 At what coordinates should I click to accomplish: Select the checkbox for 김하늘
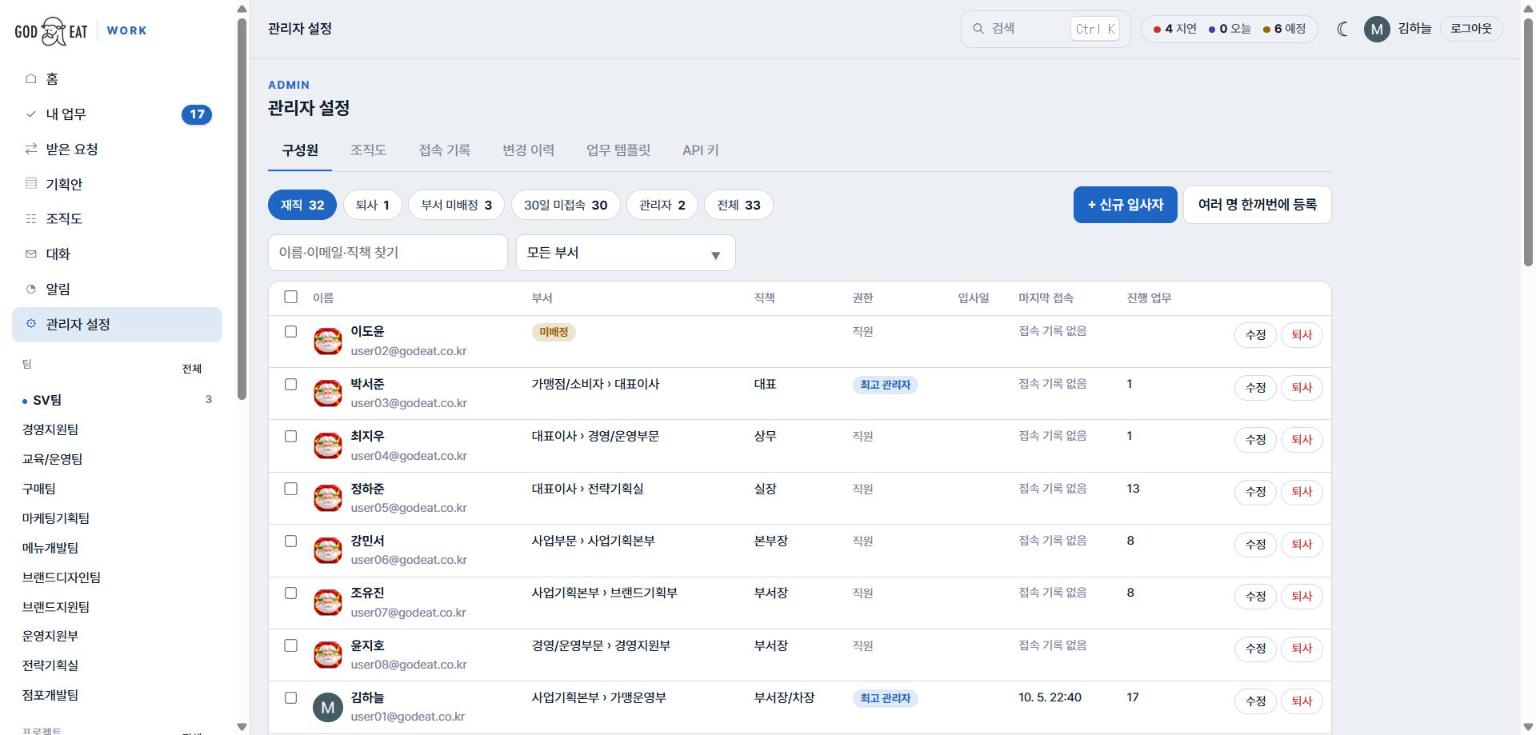[x=291, y=698]
